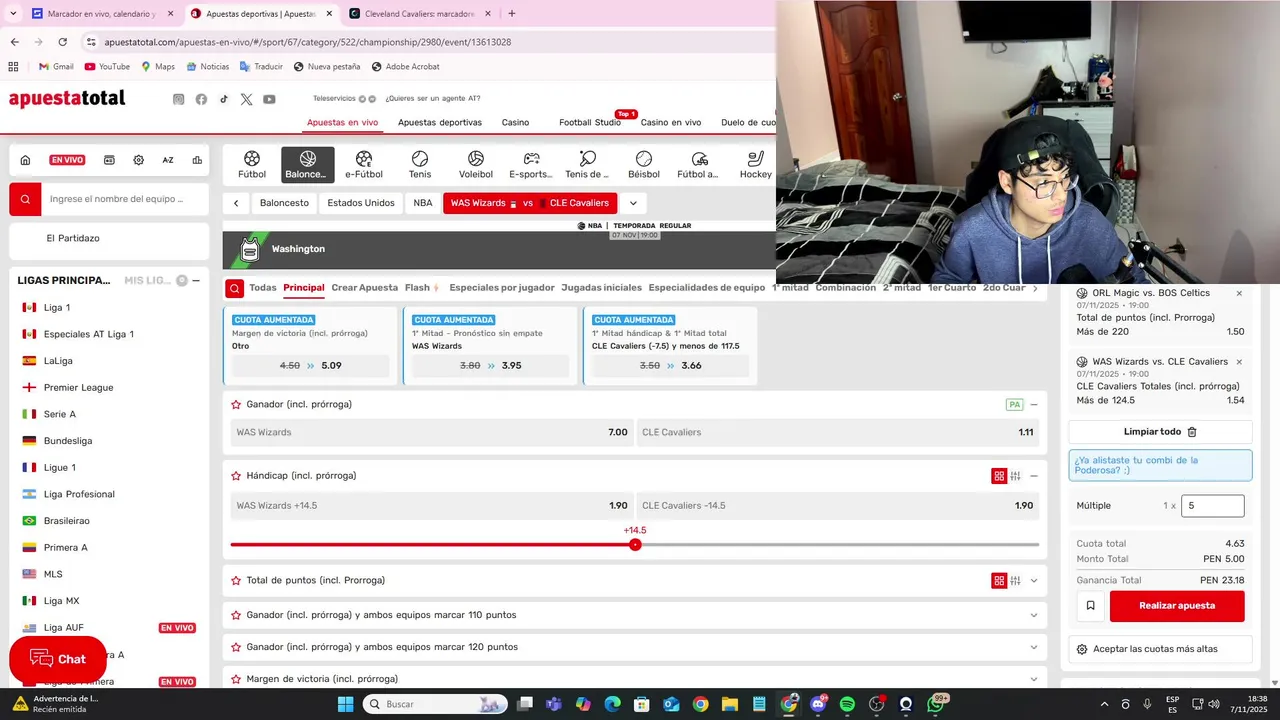Open the Chat support button
The width and height of the screenshot is (1280, 720).
58,659
